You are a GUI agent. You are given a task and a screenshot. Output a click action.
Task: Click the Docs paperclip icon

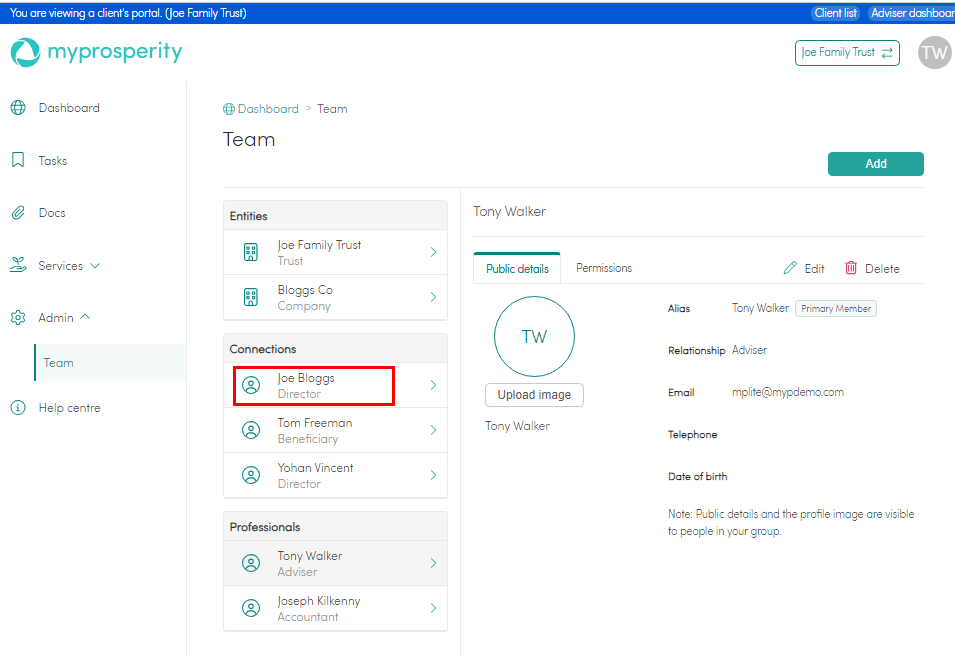[x=18, y=213]
